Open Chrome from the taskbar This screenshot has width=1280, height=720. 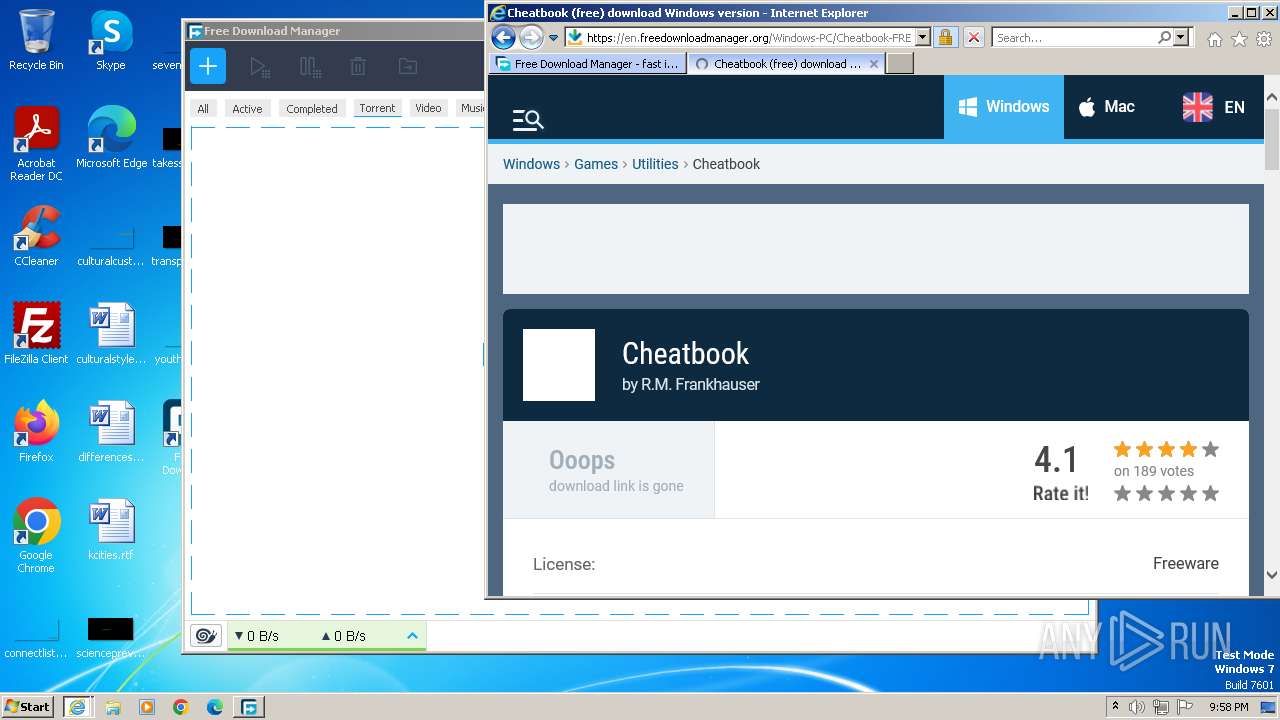pos(181,707)
